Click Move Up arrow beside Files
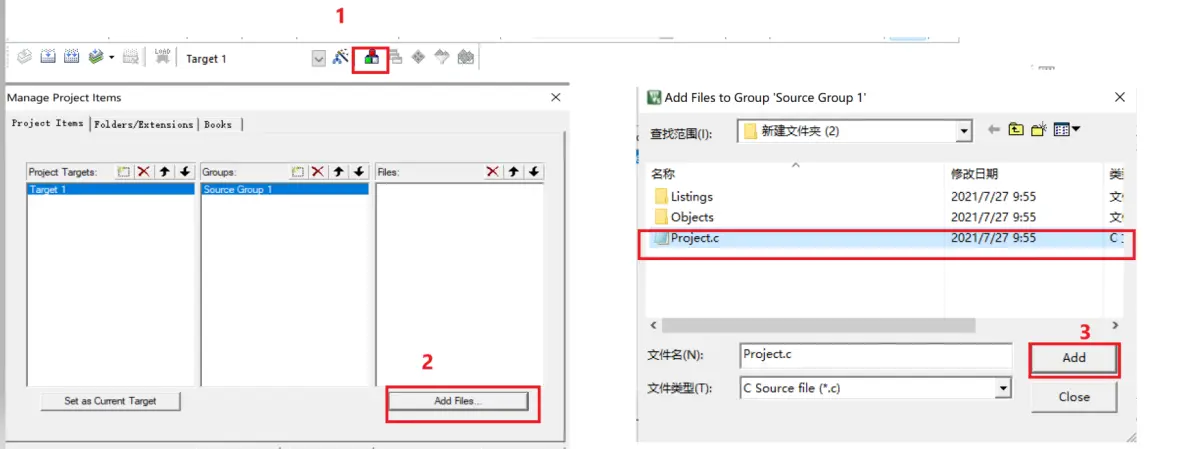1192x449 pixels. (x=514, y=172)
